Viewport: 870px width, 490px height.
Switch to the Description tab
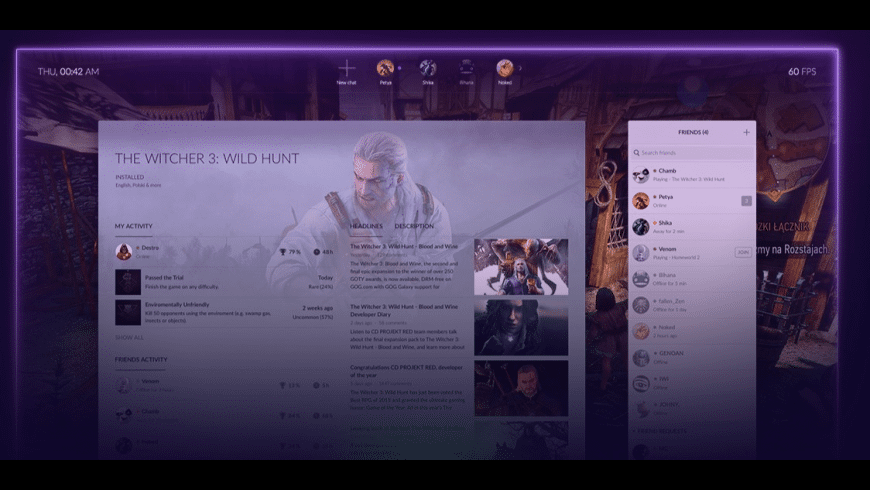[x=414, y=226]
